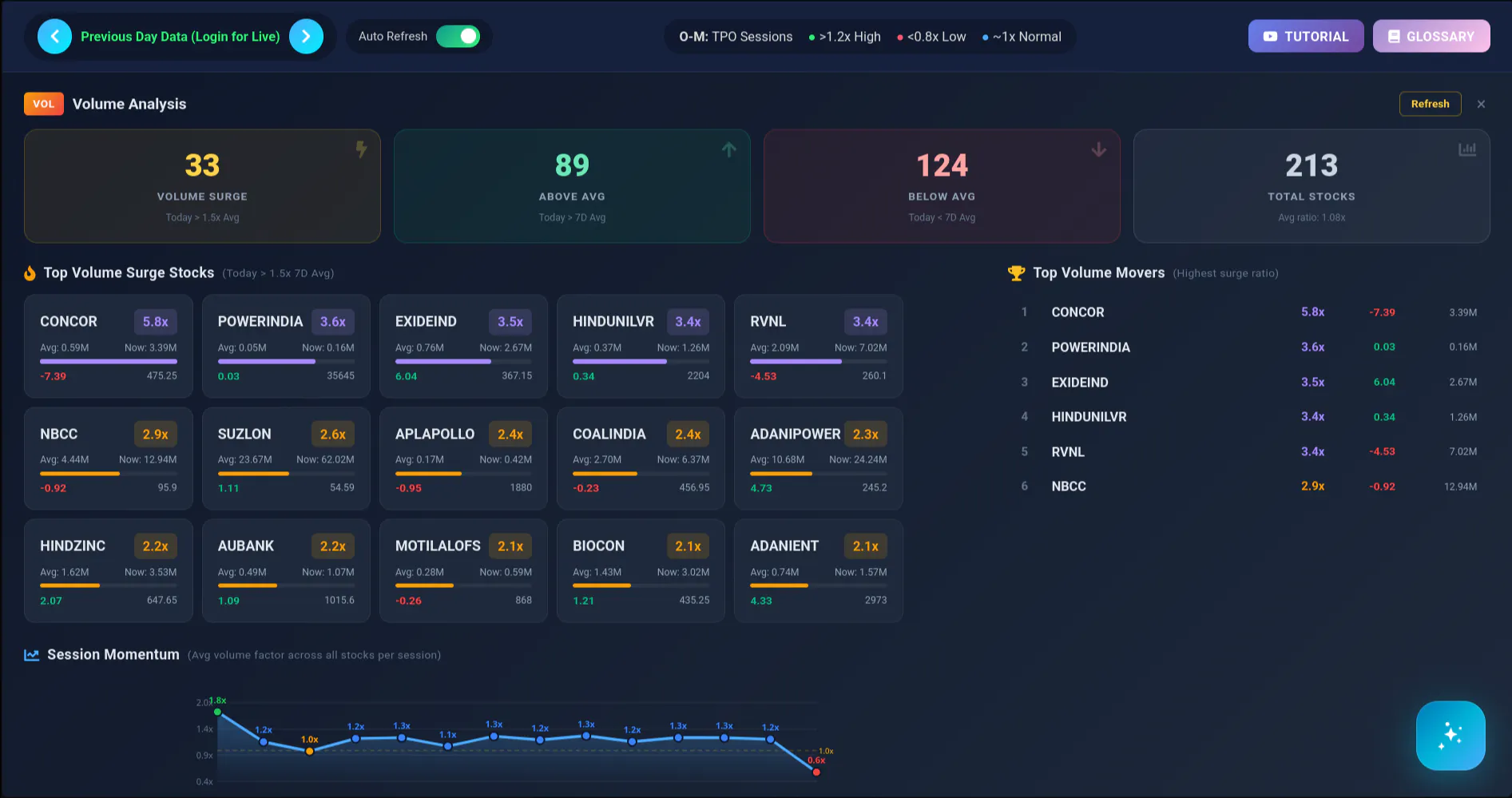Click ADANIENT volume progress bar
1512x798 pixels.
coord(819,586)
